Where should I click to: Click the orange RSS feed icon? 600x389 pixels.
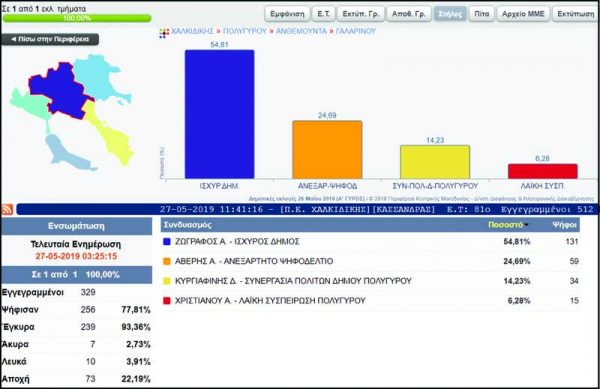click(8, 210)
